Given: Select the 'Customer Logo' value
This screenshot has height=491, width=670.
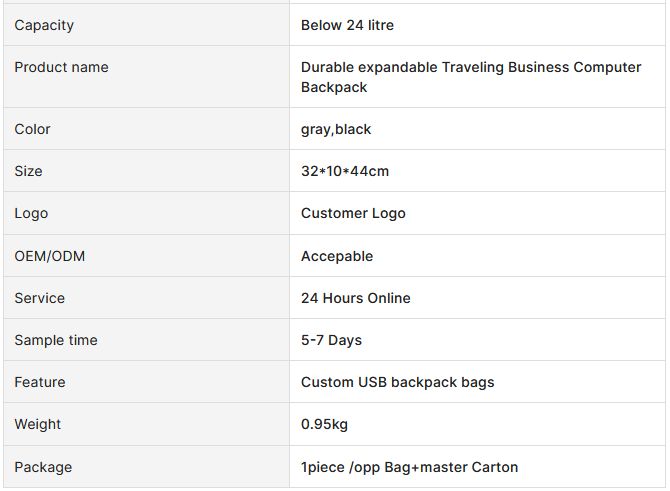Looking at the screenshot, I should 353,213.
